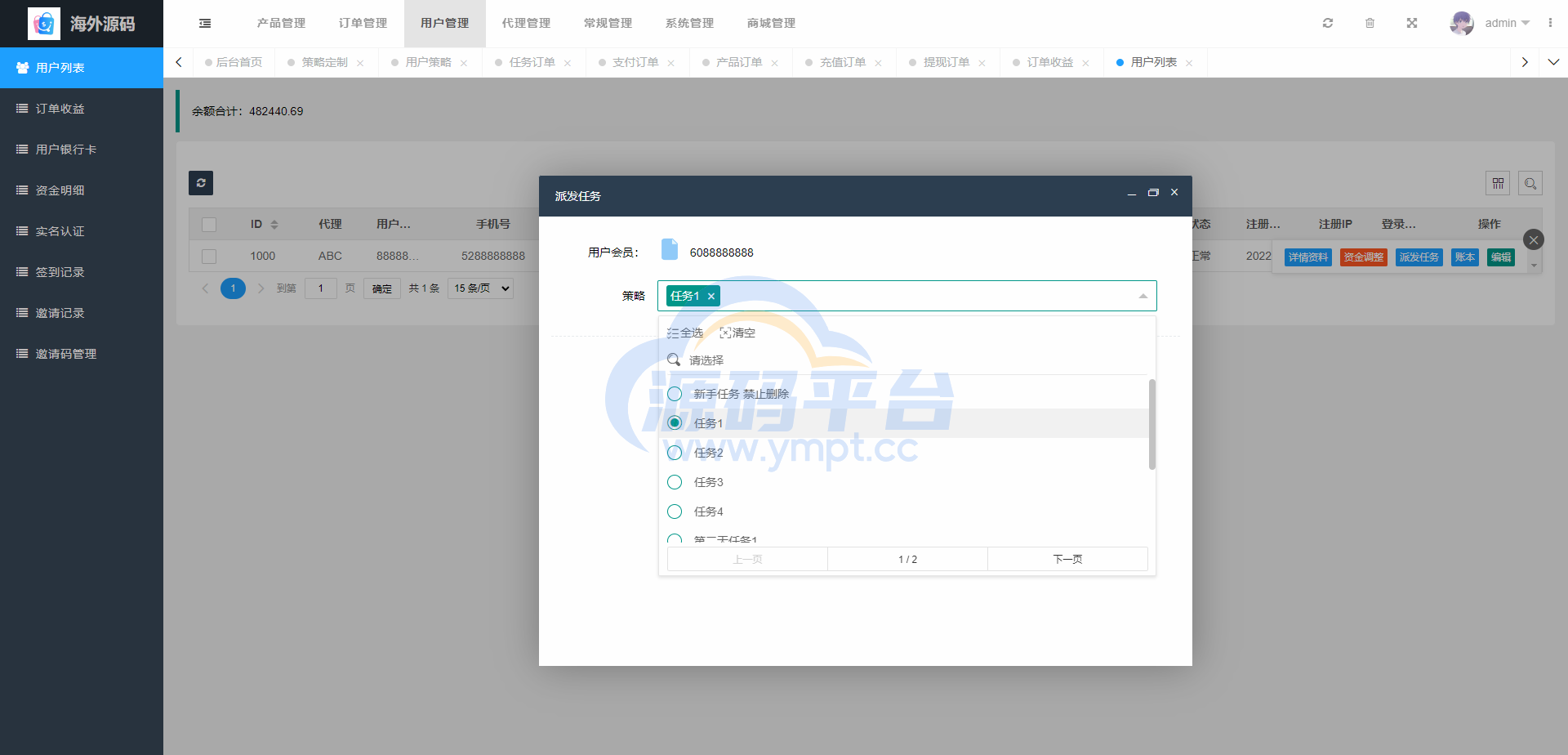
Task: Open 订单收益 in the sidebar
Action: point(82,109)
